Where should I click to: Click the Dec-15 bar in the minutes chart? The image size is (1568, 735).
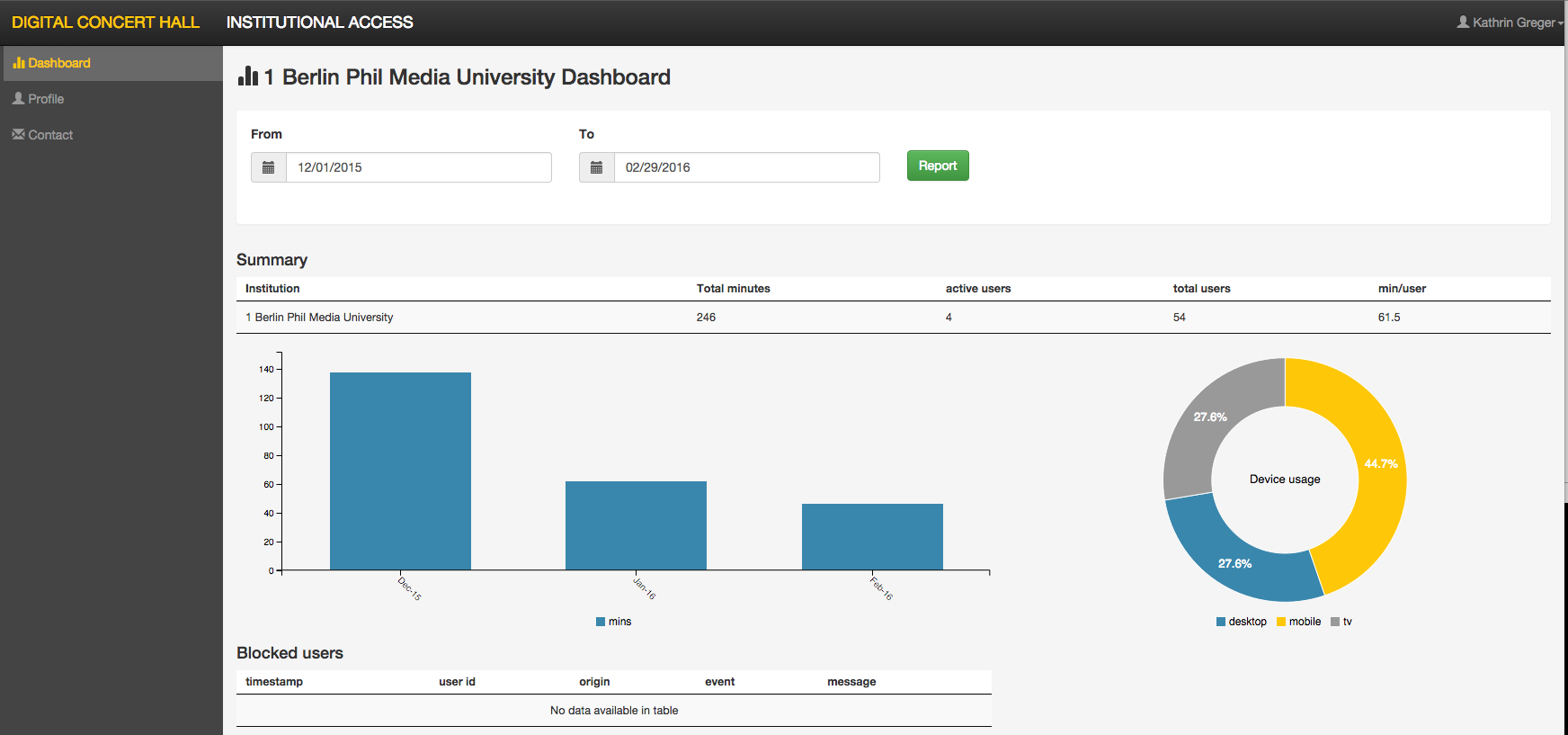point(400,471)
